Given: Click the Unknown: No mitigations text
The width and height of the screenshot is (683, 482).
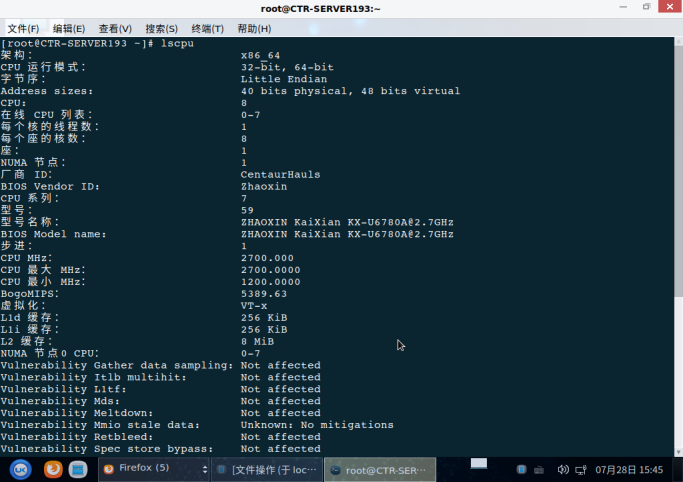Looking at the screenshot, I should [x=317, y=425].
